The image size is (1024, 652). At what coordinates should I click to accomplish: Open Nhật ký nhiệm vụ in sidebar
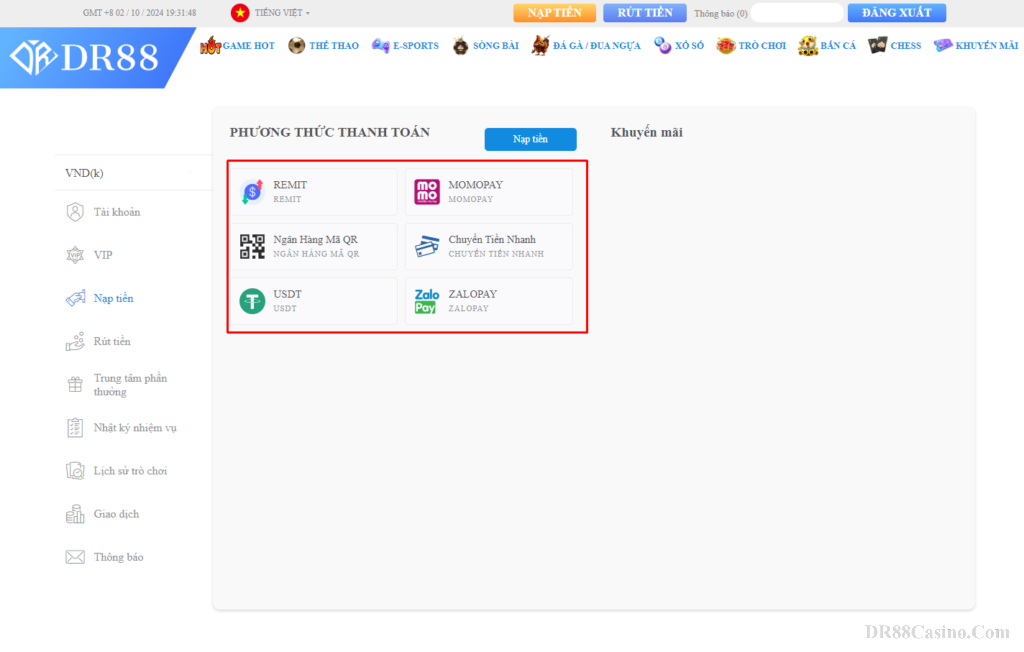[135, 428]
